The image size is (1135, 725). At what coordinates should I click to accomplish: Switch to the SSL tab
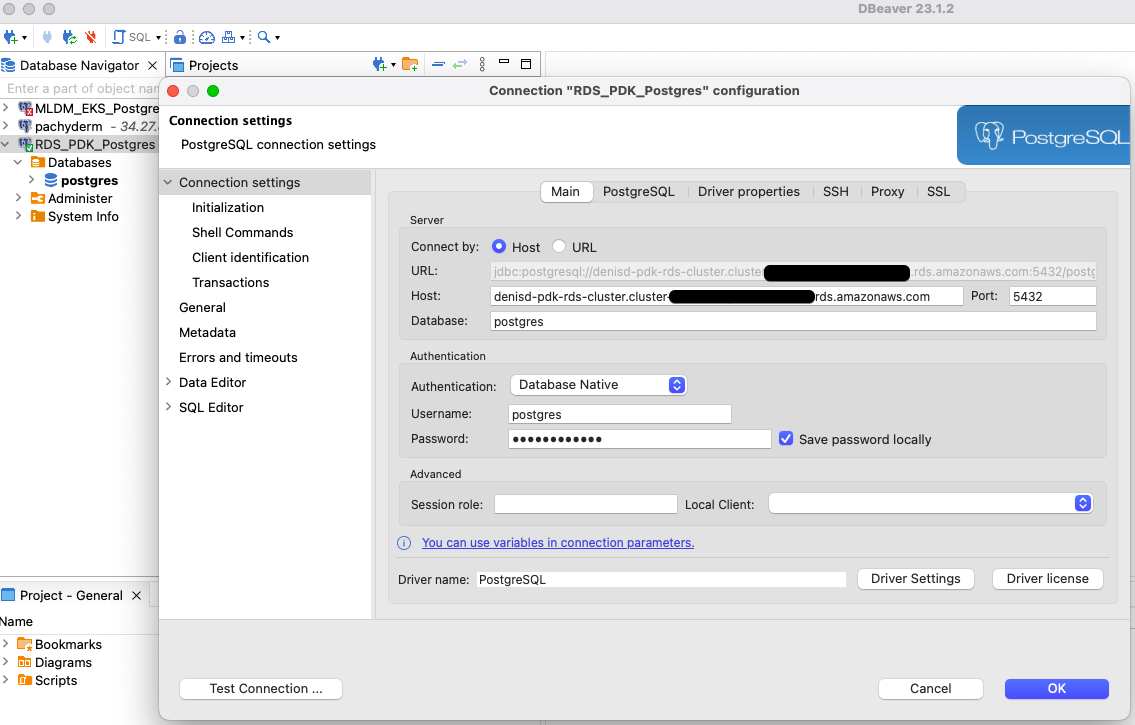[x=938, y=192]
